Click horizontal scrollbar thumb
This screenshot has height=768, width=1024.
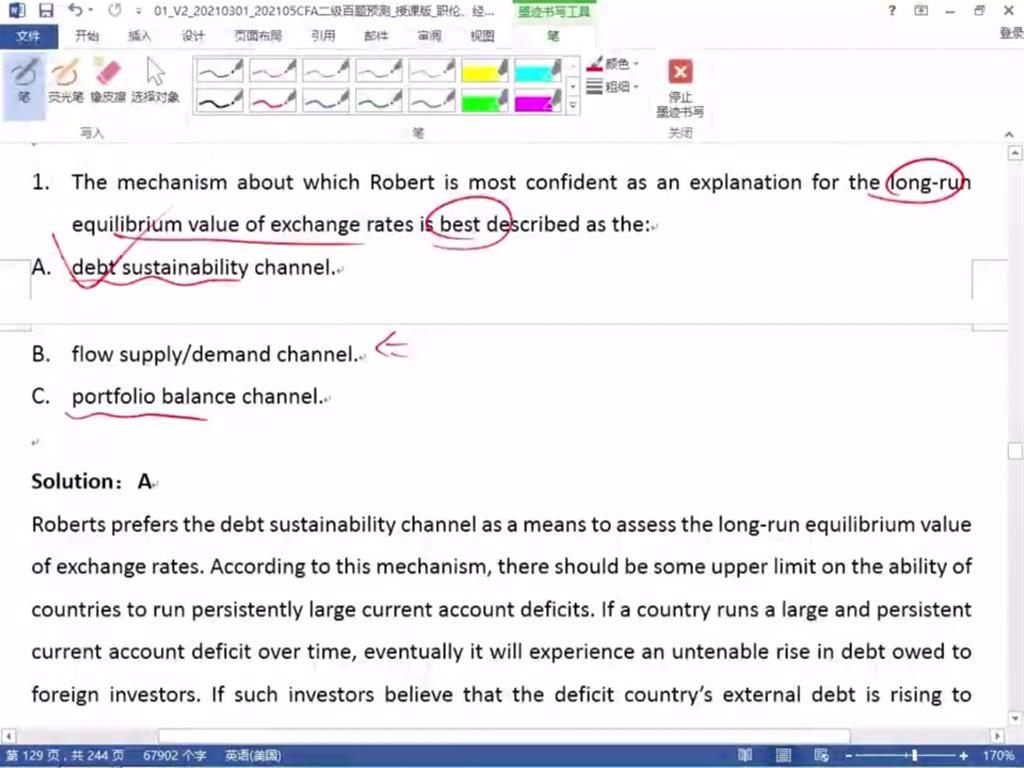pos(504,736)
